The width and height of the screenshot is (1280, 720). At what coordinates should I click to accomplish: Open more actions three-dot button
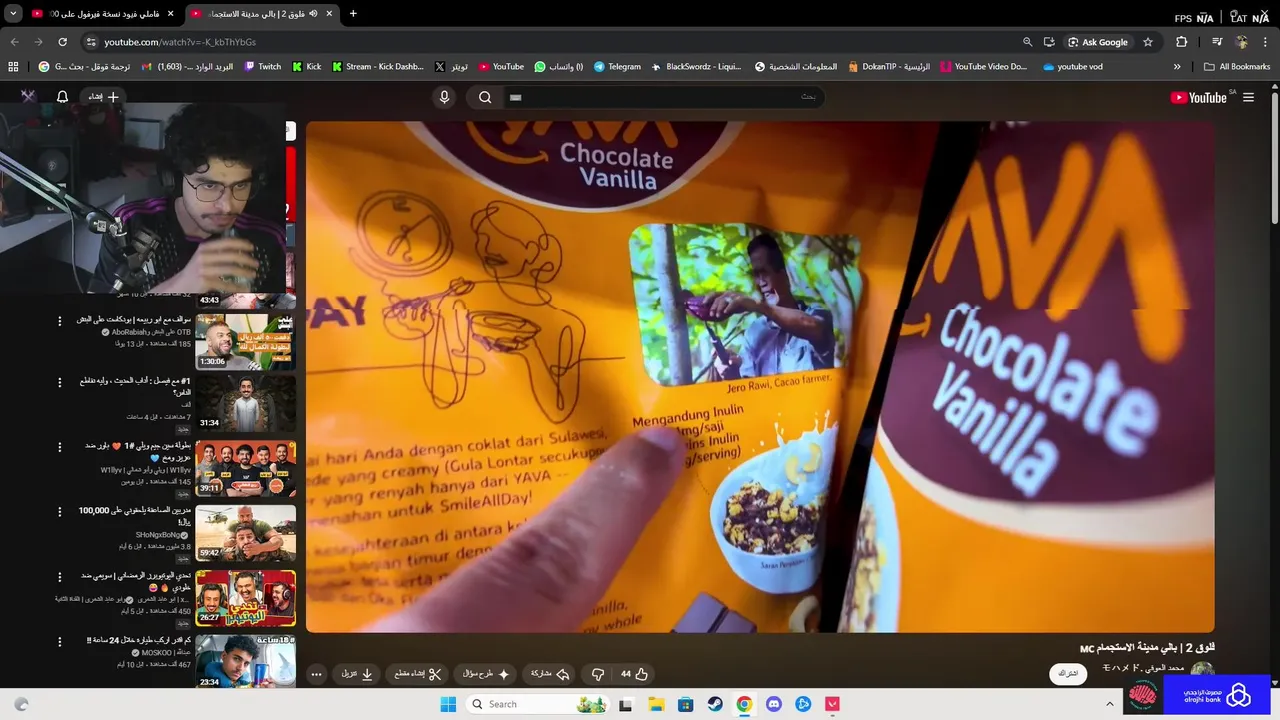click(x=316, y=674)
